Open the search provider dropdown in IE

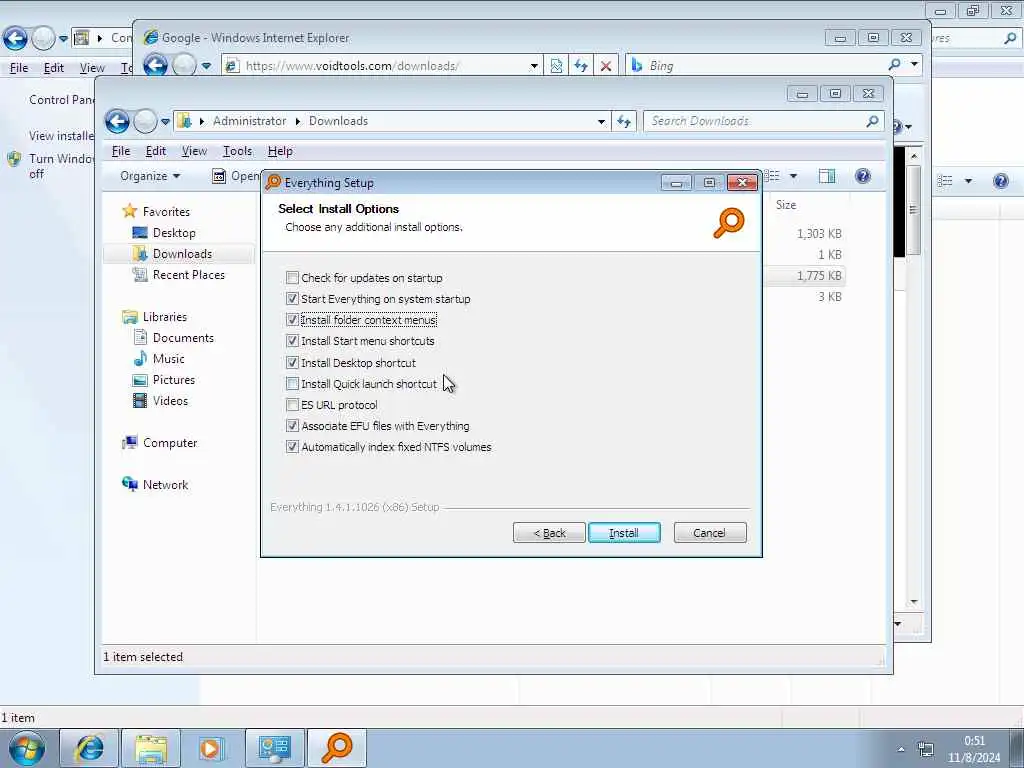(x=914, y=64)
